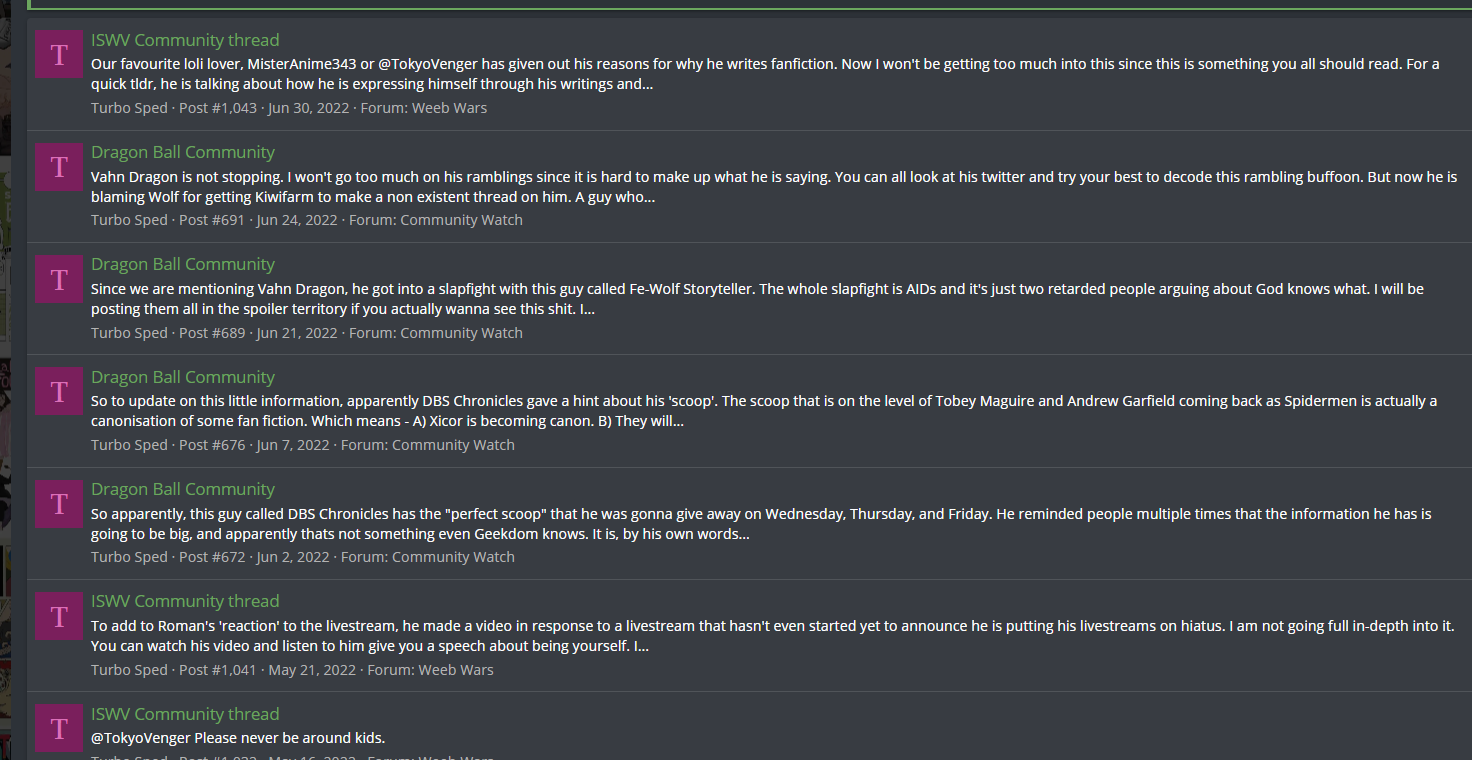1472x760 pixels.
Task: Go to Community Watch forum from post #691
Action: tap(461, 220)
